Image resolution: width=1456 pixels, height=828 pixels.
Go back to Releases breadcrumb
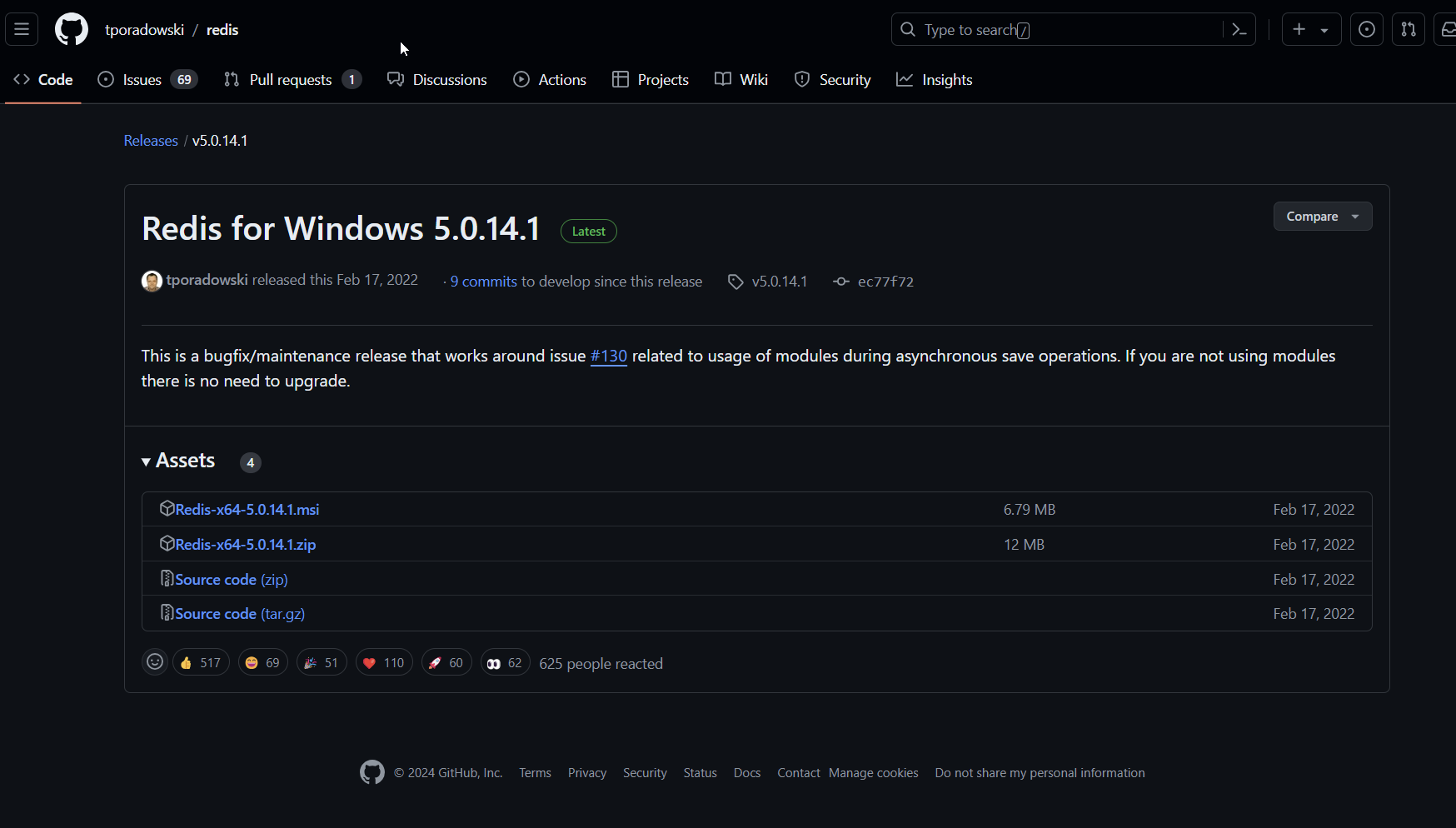coord(151,141)
